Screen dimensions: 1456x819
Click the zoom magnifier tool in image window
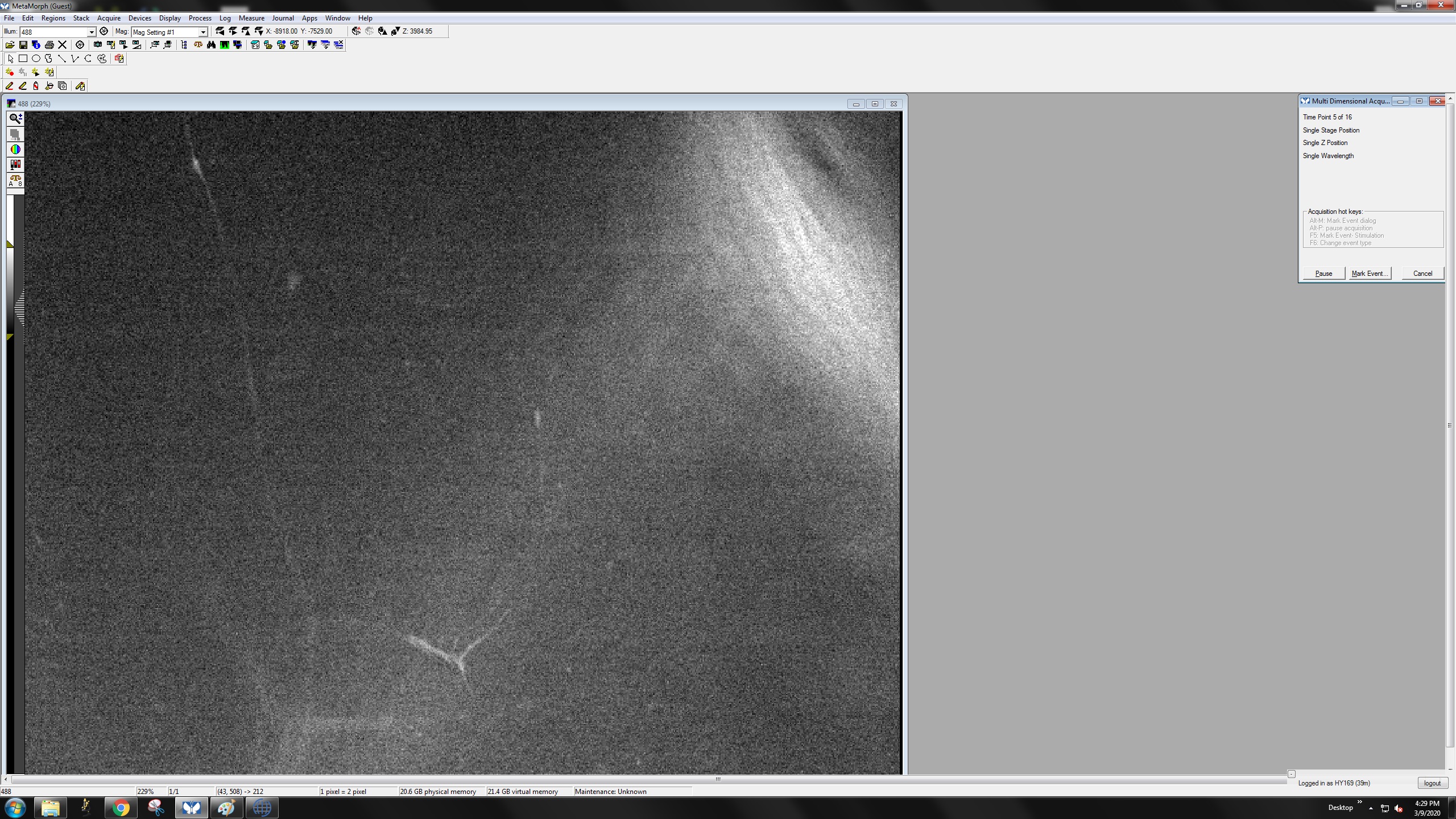point(15,118)
